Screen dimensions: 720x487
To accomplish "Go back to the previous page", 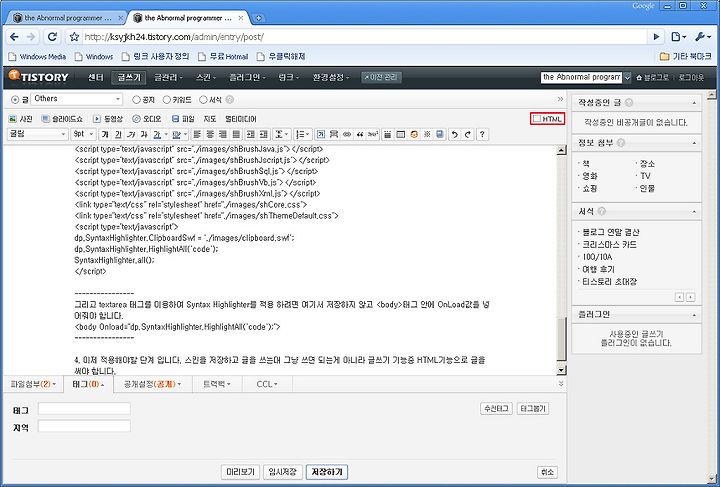I will 14,37.
